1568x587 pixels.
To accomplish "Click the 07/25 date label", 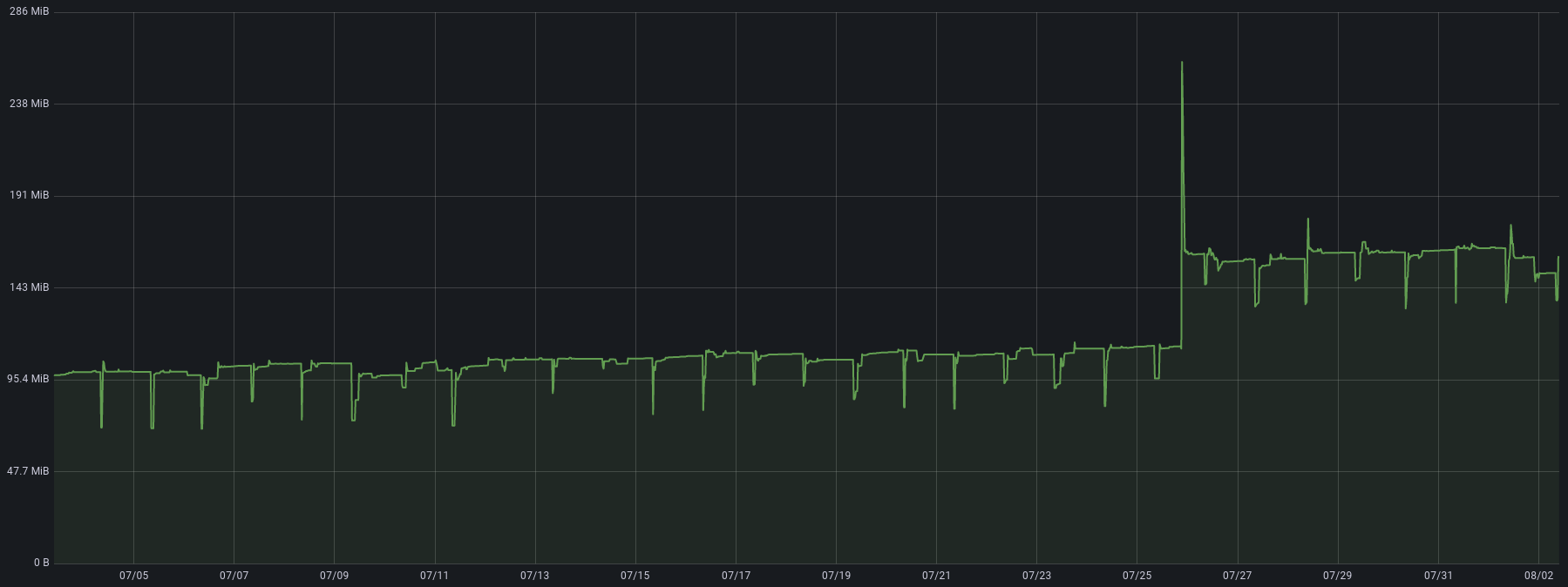I will coord(1137,576).
